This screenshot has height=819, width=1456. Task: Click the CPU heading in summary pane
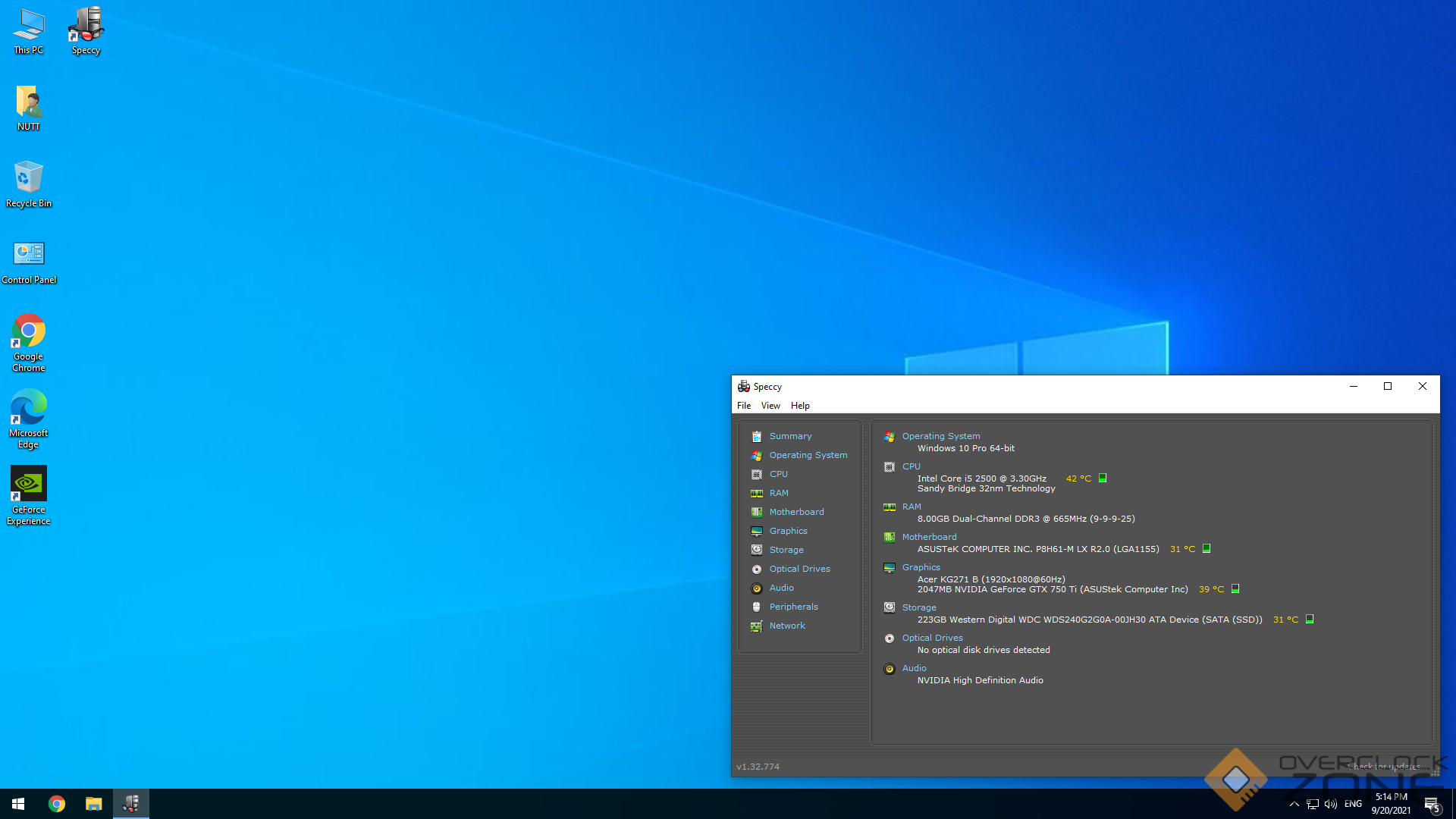(x=911, y=466)
